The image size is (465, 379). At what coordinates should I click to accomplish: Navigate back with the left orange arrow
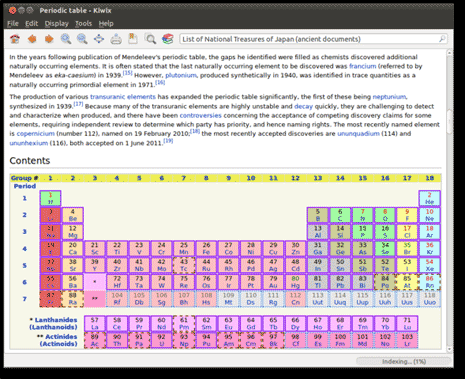click(32, 39)
